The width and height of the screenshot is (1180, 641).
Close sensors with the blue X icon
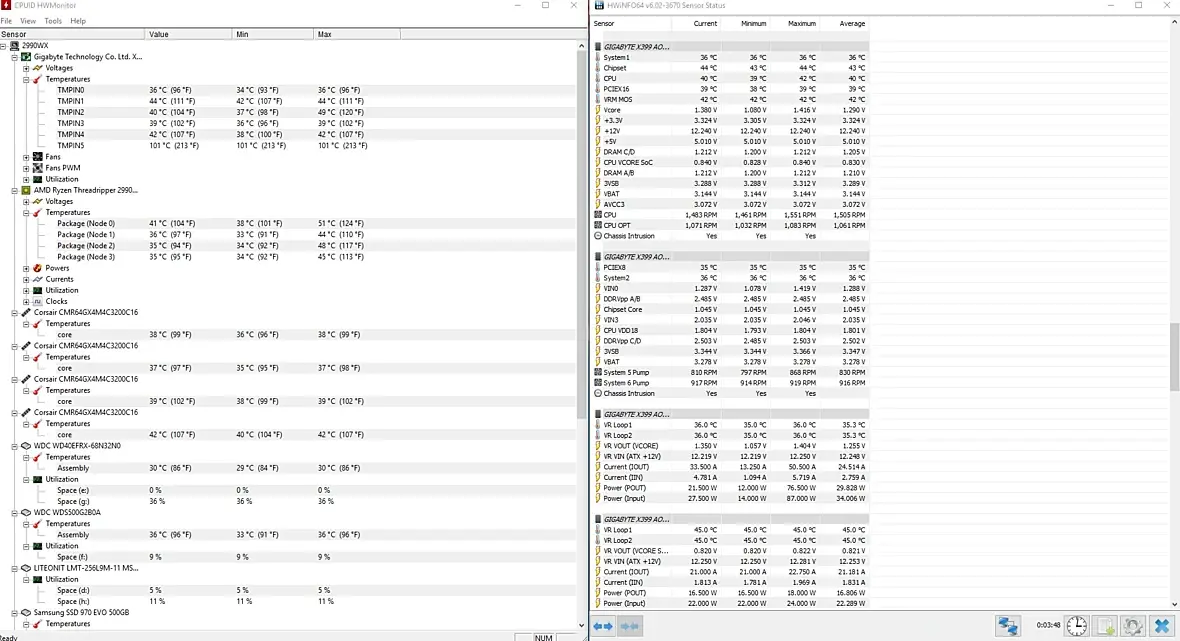click(x=1162, y=625)
